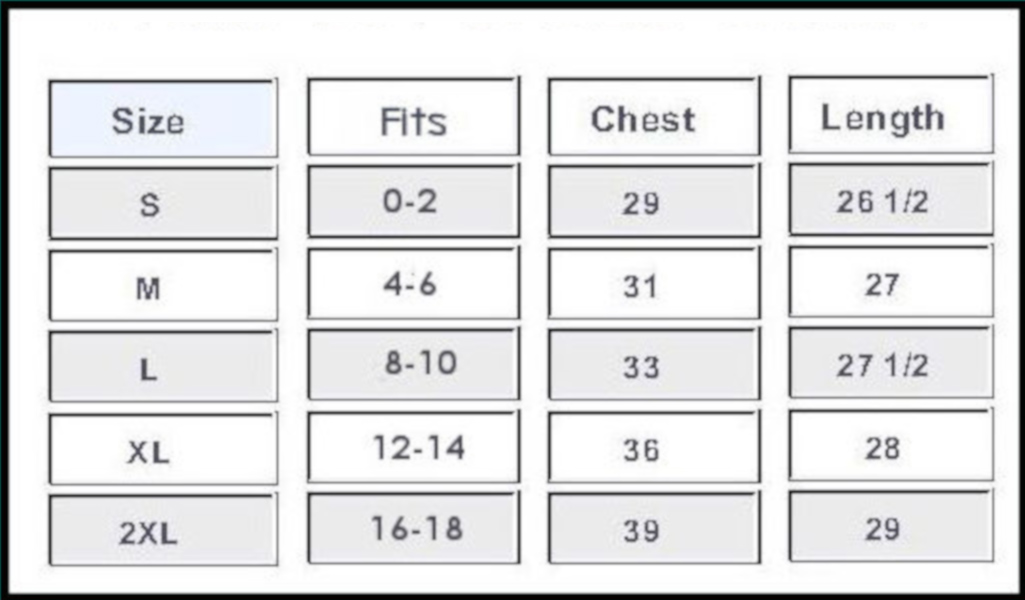Select the 16-18 fits cell
Screen dimensions: 1025x600
point(414,528)
